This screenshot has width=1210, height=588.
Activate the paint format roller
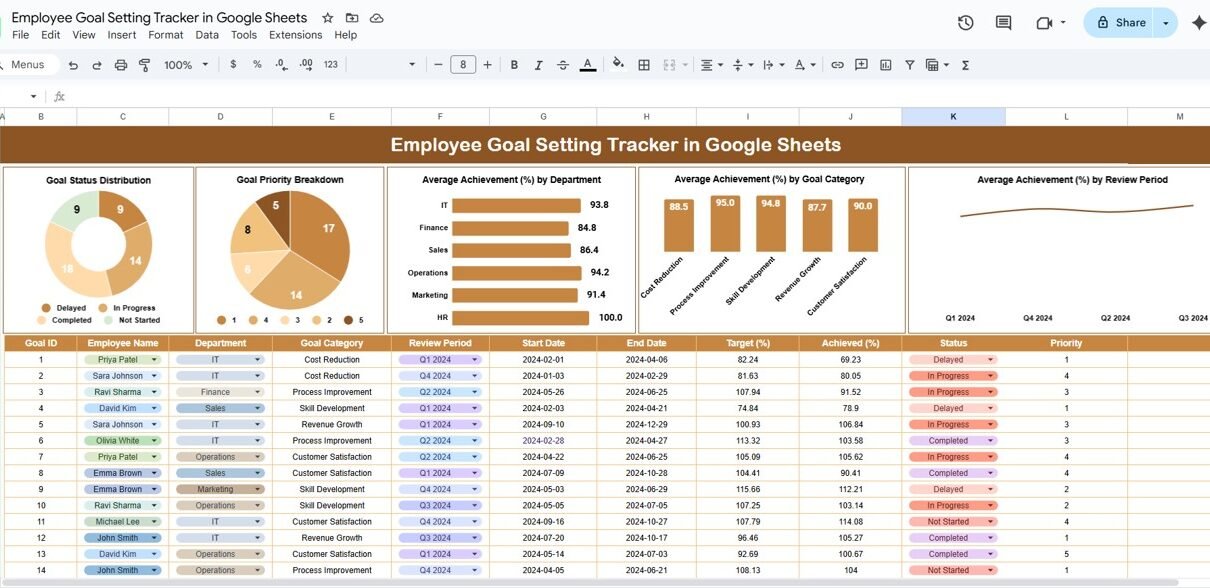tap(144, 65)
